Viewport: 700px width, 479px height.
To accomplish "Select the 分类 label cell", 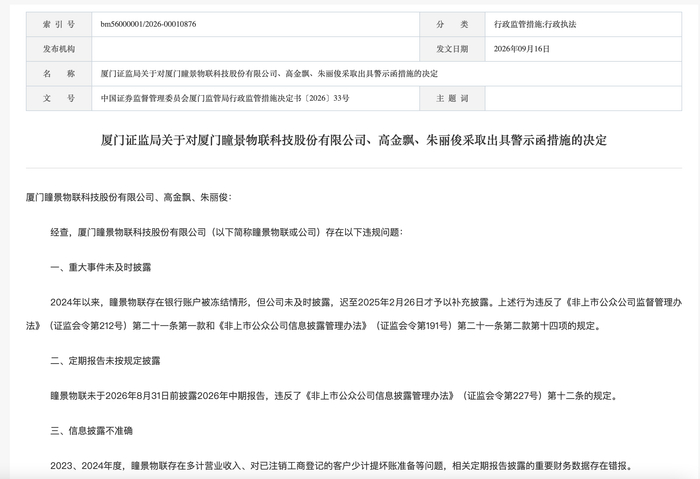I will click(x=452, y=24).
